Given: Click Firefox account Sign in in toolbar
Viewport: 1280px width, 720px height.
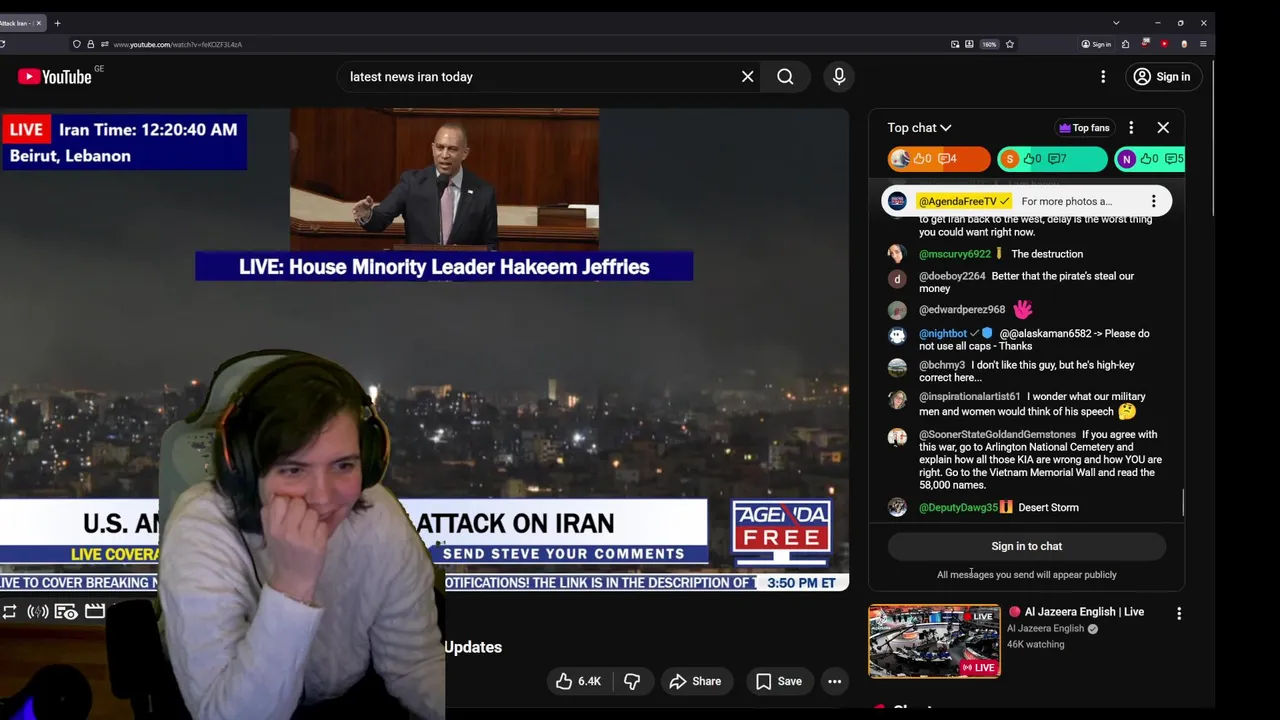Looking at the screenshot, I should pos(1096,44).
